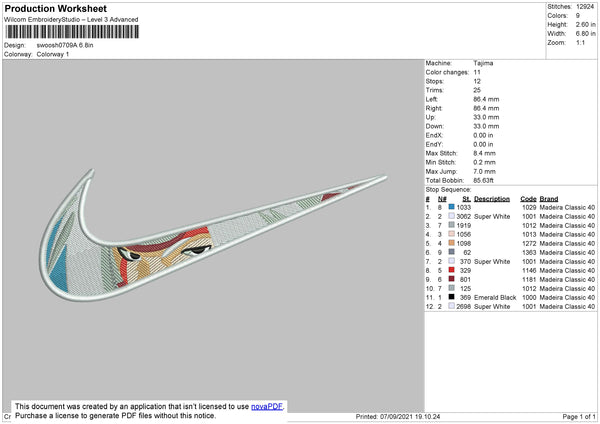
Task: Click the Stop Sequence heading
Action: click(448, 190)
